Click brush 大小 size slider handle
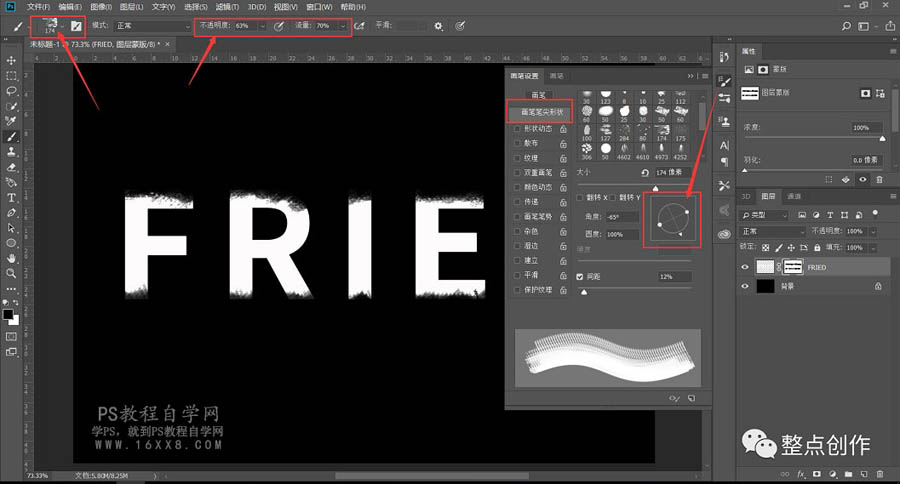The width and height of the screenshot is (900, 484). [655, 188]
